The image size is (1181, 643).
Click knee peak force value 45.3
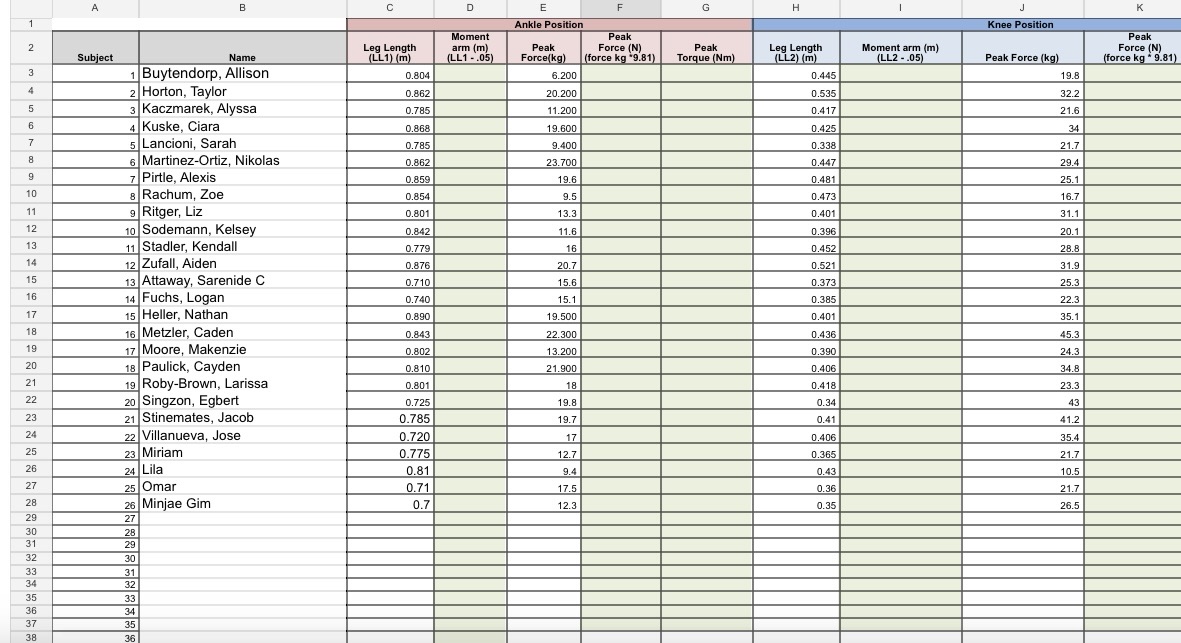pyautogui.click(x=1023, y=333)
